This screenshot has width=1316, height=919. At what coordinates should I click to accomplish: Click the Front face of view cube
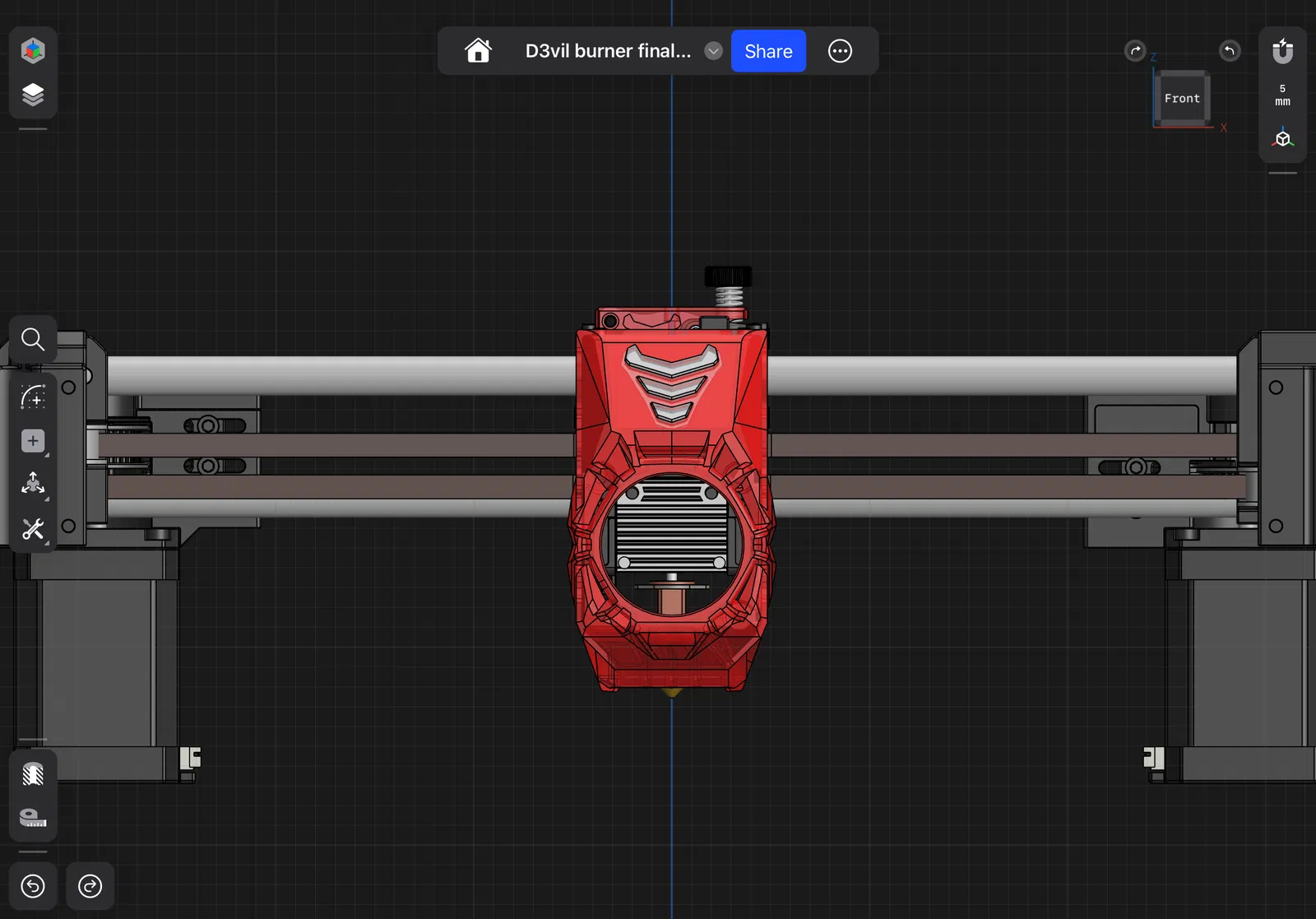click(x=1182, y=99)
